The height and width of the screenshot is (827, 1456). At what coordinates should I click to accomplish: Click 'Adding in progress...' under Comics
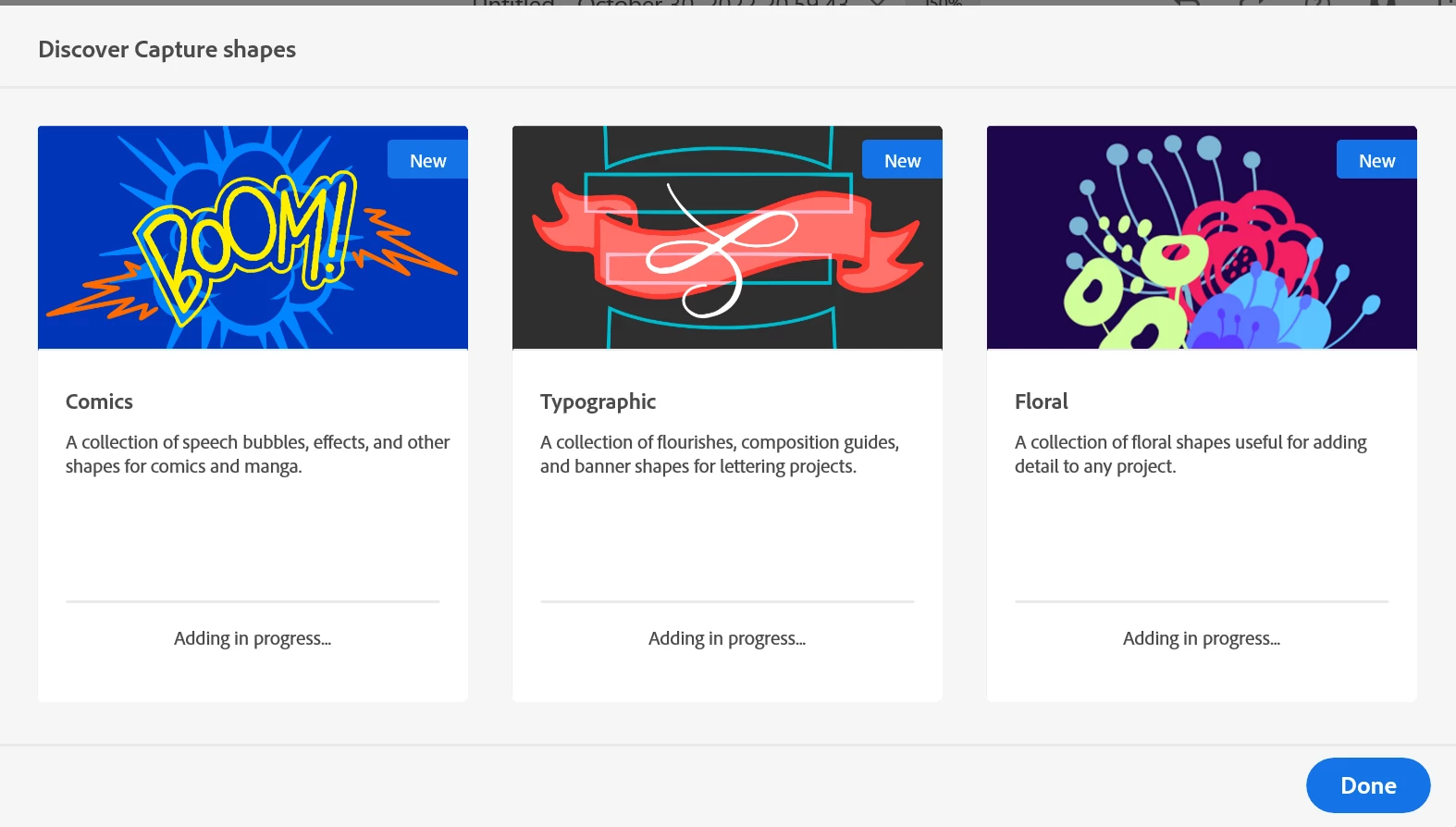[x=253, y=638]
